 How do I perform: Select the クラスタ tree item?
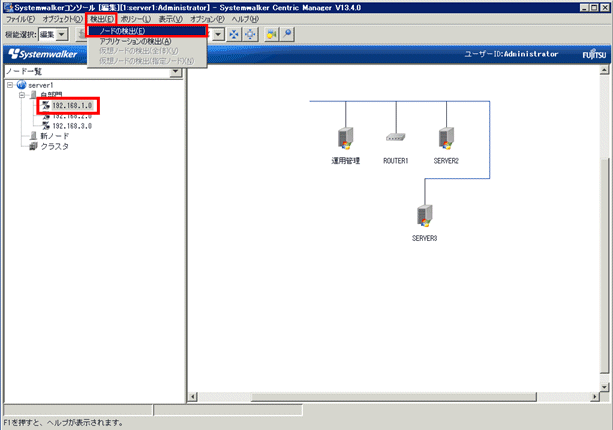[54, 146]
